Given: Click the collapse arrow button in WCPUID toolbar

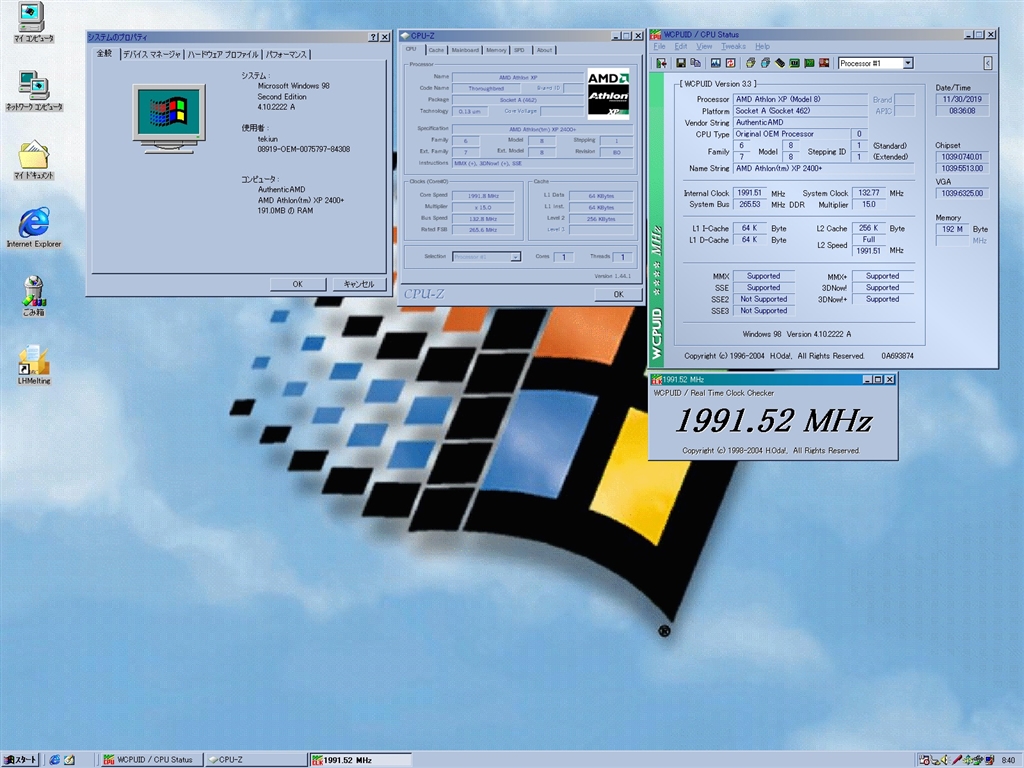Looking at the screenshot, I should click(x=987, y=63).
